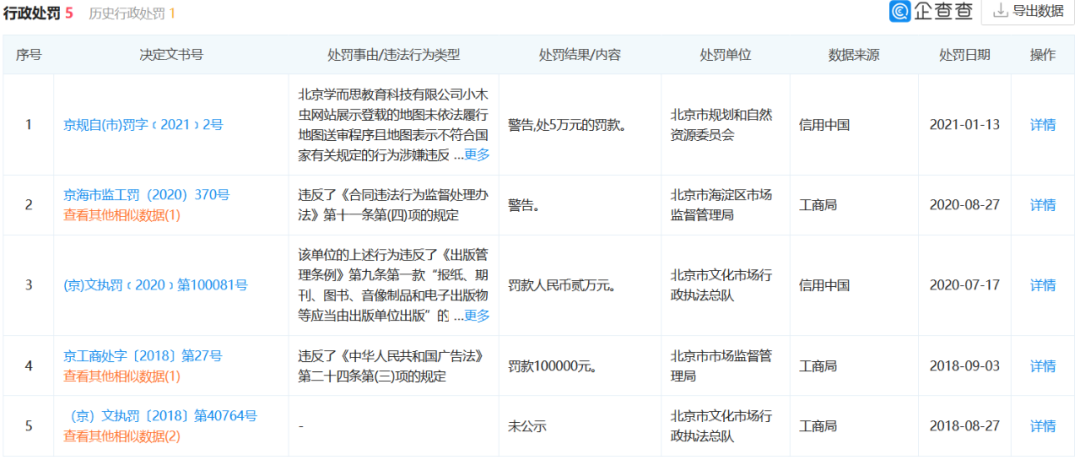Click the 处罚日期 column header
This screenshot has width=1080, height=460.
point(964,55)
